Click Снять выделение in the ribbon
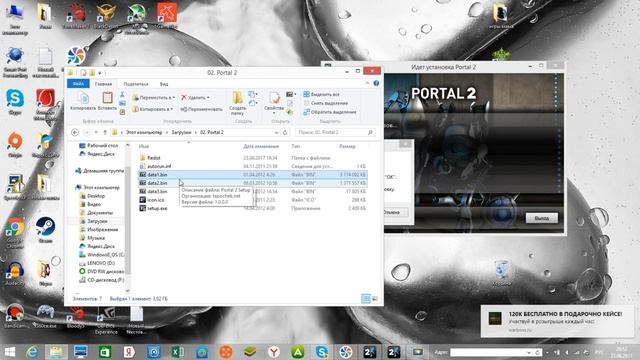This screenshot has height=360, width=640. pos(326,103)
